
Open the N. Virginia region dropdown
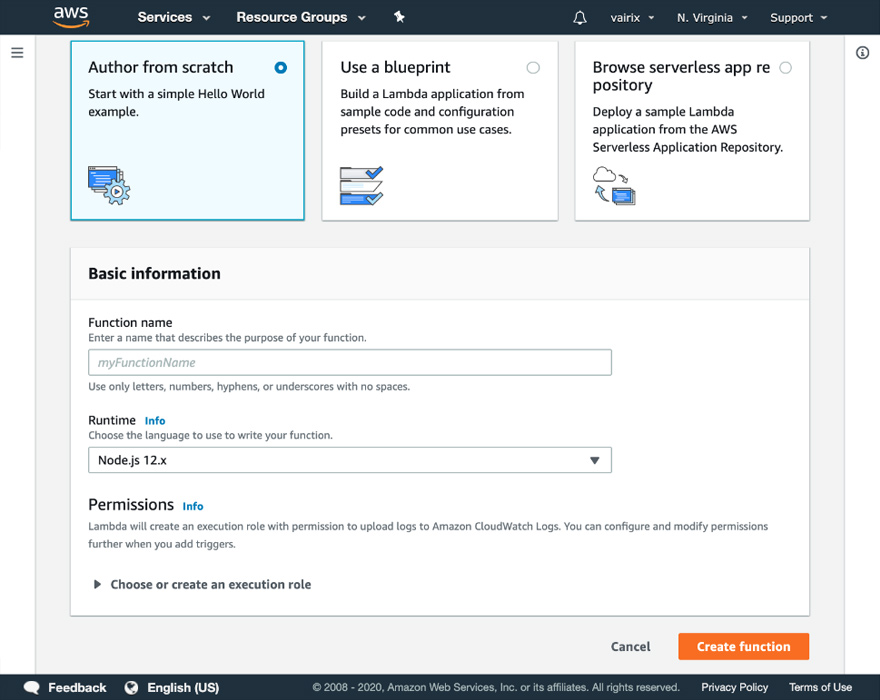tap(712, 18)
